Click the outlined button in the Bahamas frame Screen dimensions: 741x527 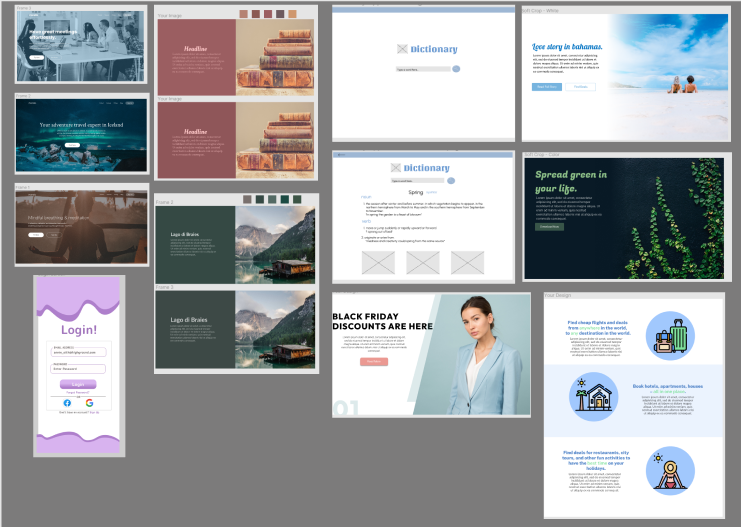(x=580, y=87)
